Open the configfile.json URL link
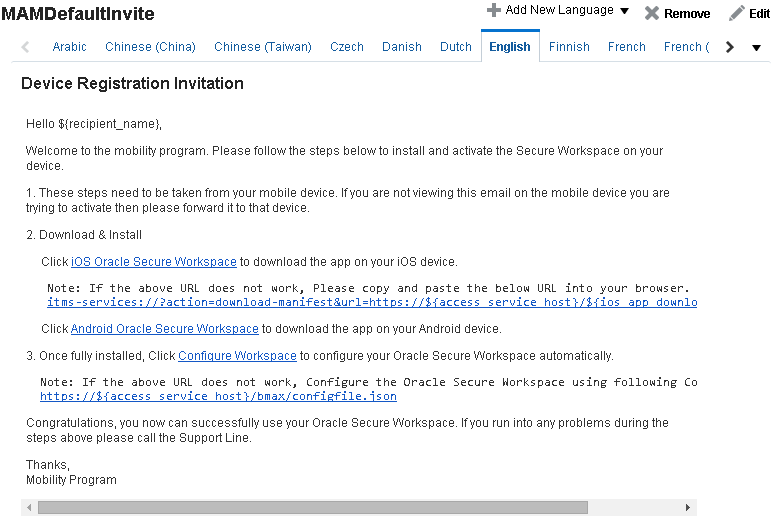The height and width of the screenshot is (520, 774). [219, 397]
